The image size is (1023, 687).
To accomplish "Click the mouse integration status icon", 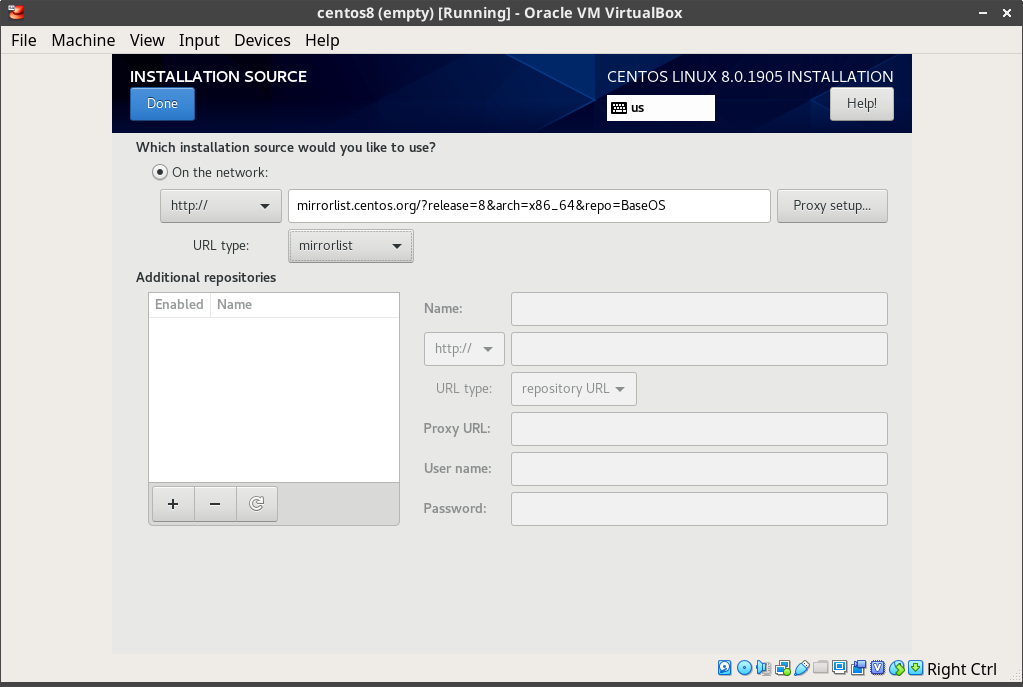I will tap(897, 667).
